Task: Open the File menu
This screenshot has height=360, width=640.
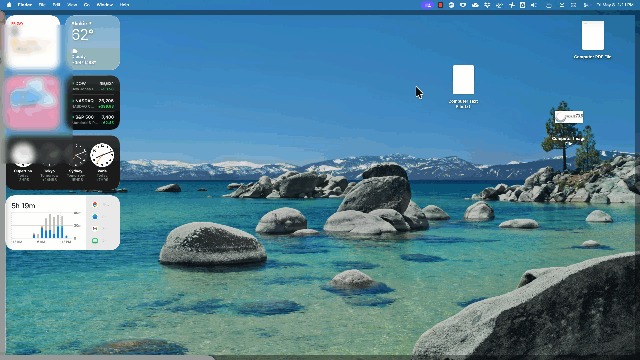Action: pos(42,5)
